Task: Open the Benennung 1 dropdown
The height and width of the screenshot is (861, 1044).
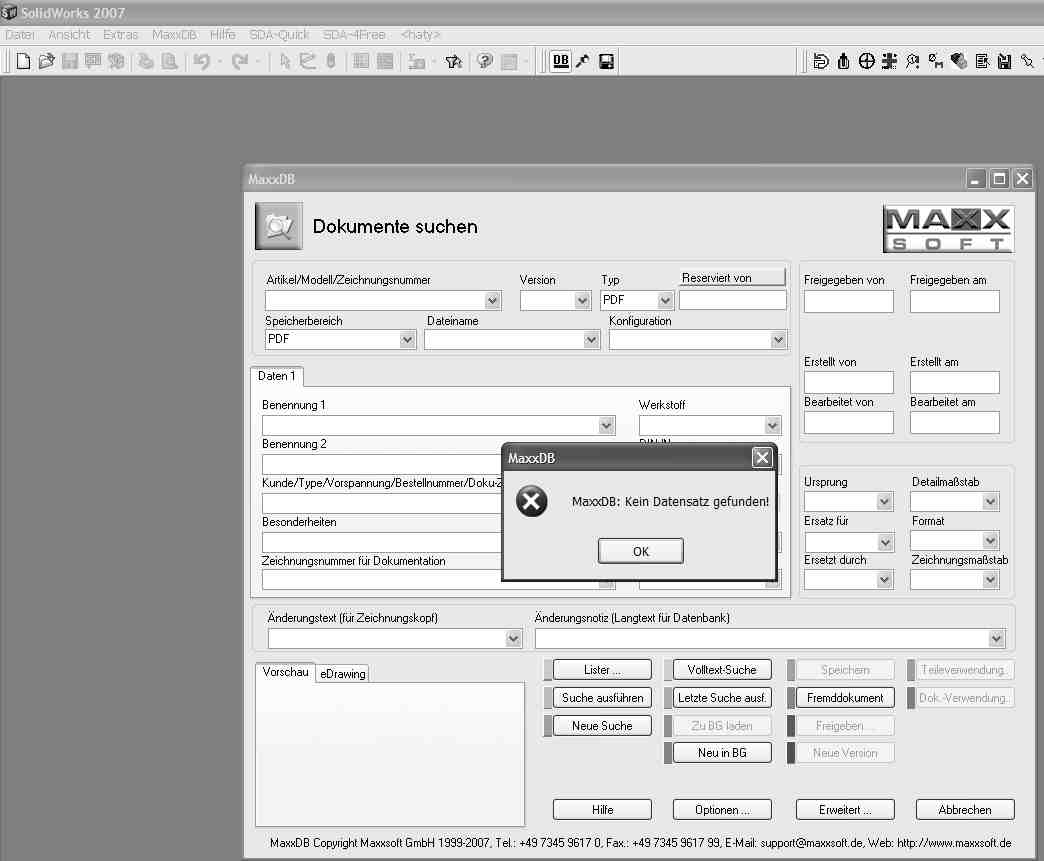Action: pyautogui.click(x=606, y=425)
